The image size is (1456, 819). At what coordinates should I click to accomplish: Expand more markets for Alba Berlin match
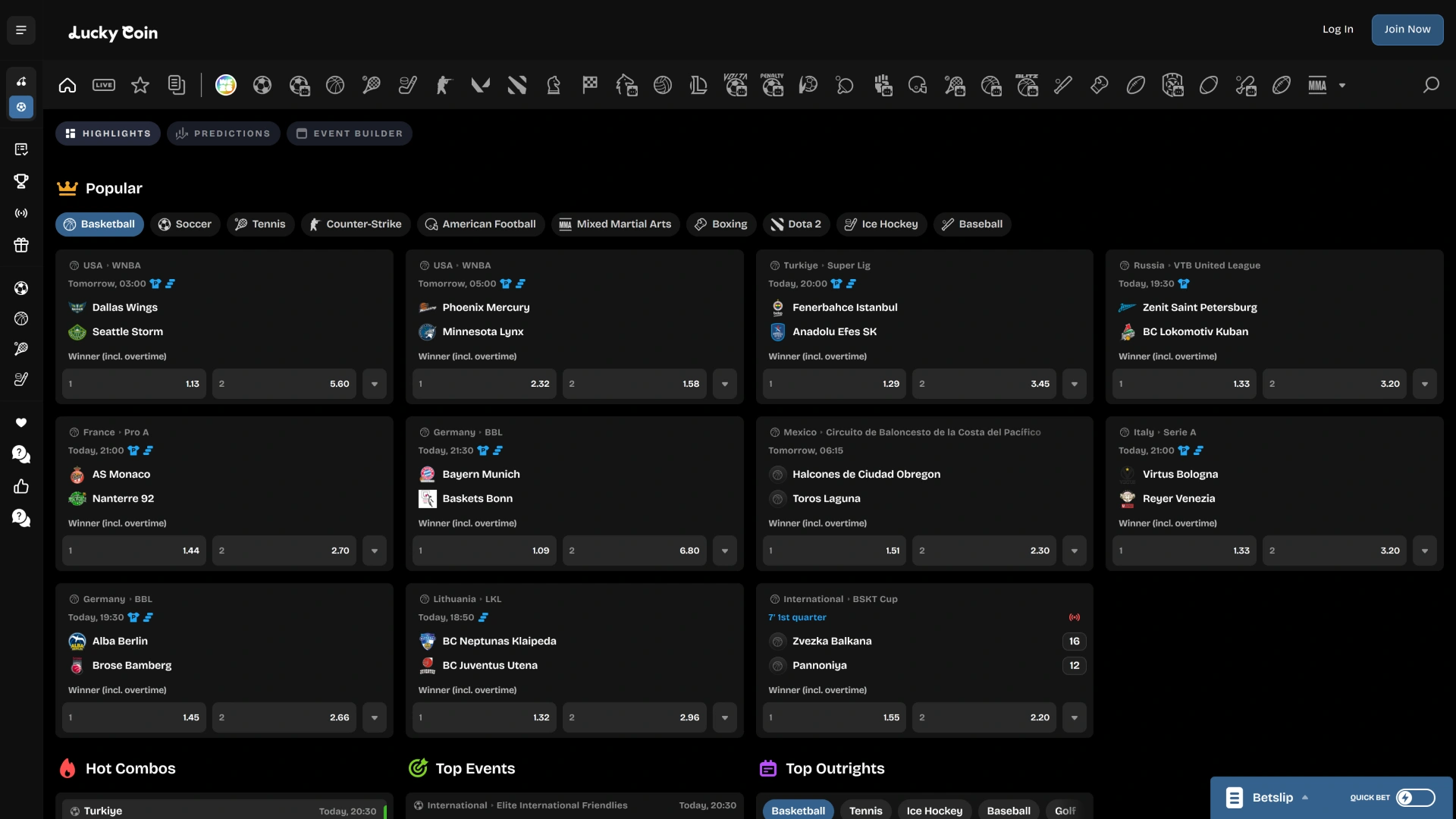coord(375,717)
